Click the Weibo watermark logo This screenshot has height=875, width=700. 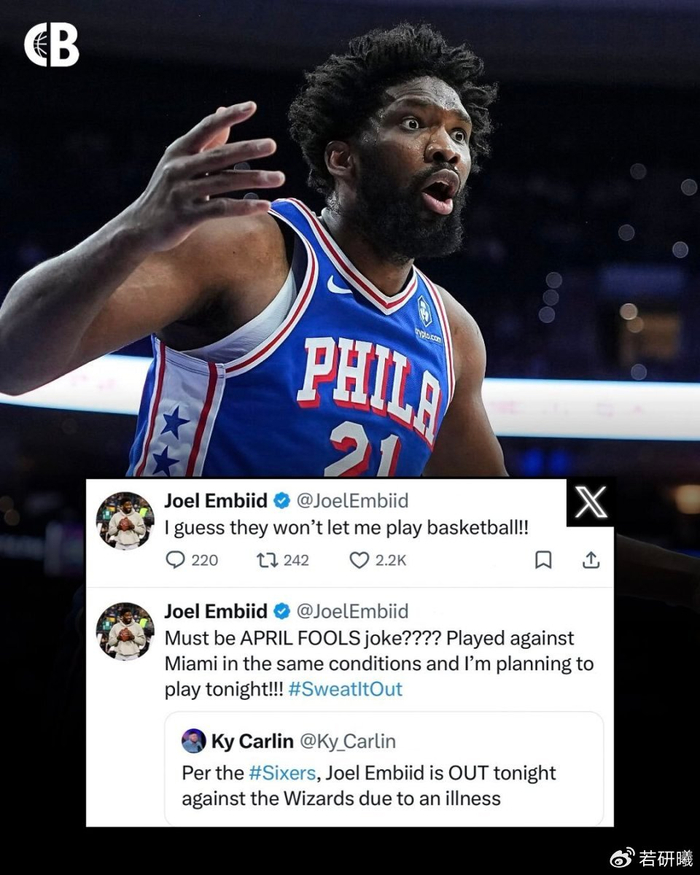click(622, 857)
